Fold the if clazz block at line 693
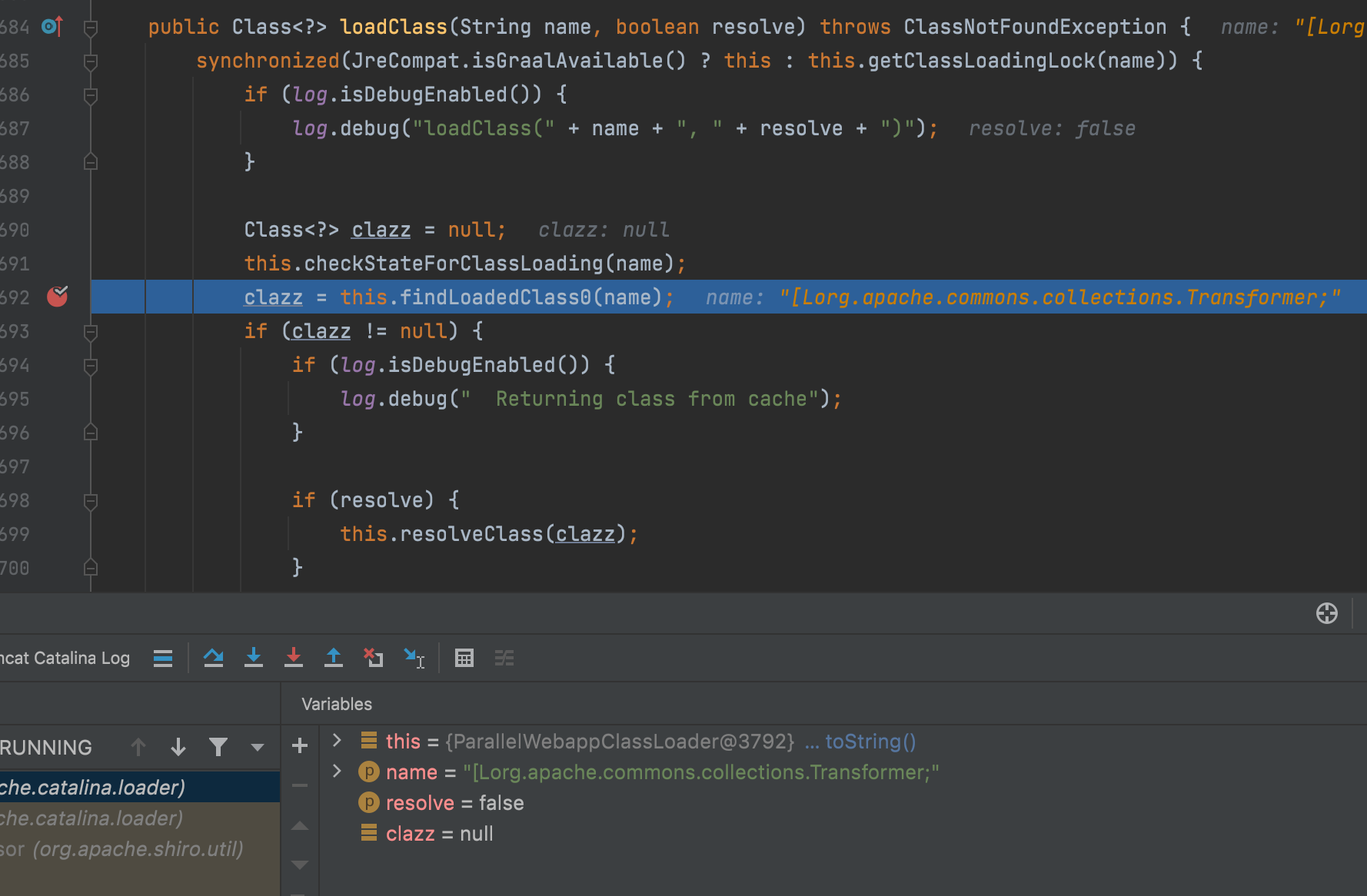Viewport: 1367px width, 896px height. pos(91,333)
